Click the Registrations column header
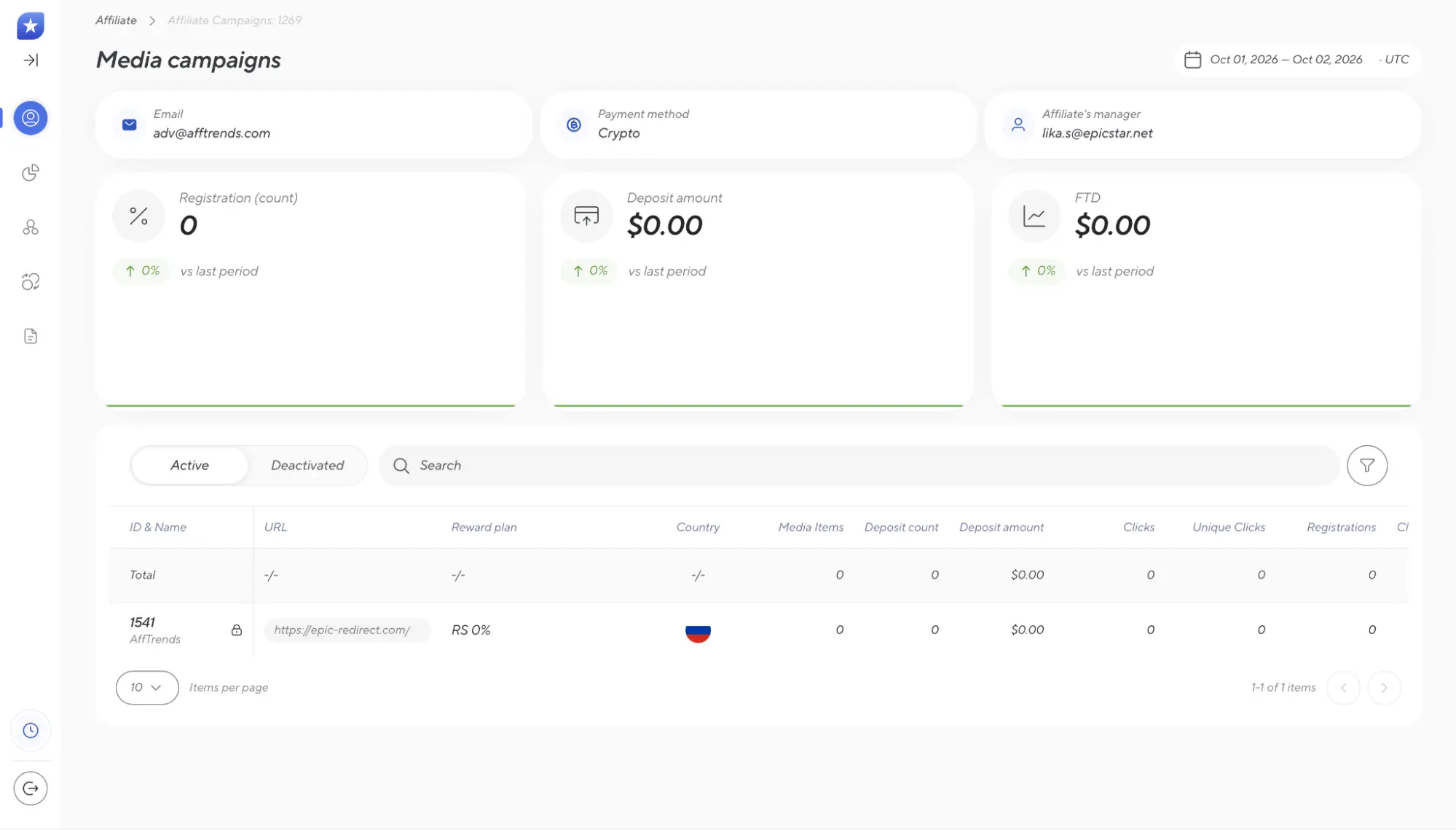The width and height of the screenshot is (1456, 830). [1341, 527]
